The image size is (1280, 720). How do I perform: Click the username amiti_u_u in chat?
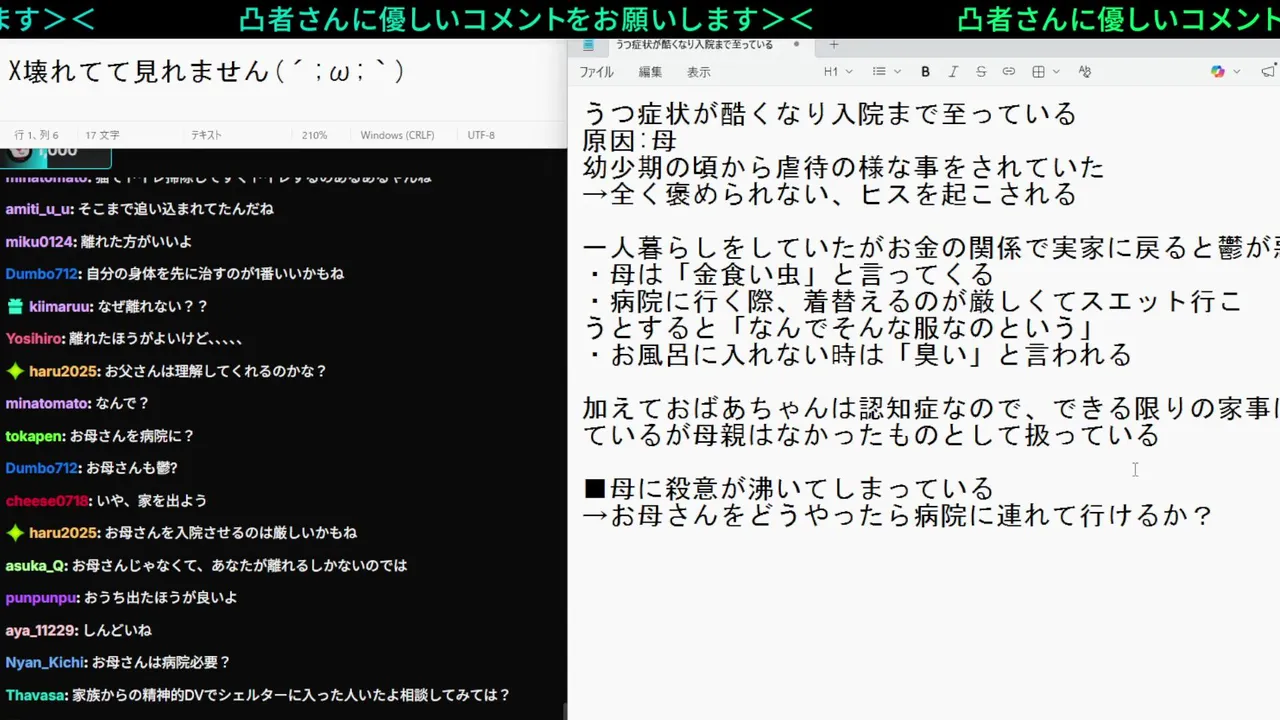pyautogui.click(x=39, y=209)
